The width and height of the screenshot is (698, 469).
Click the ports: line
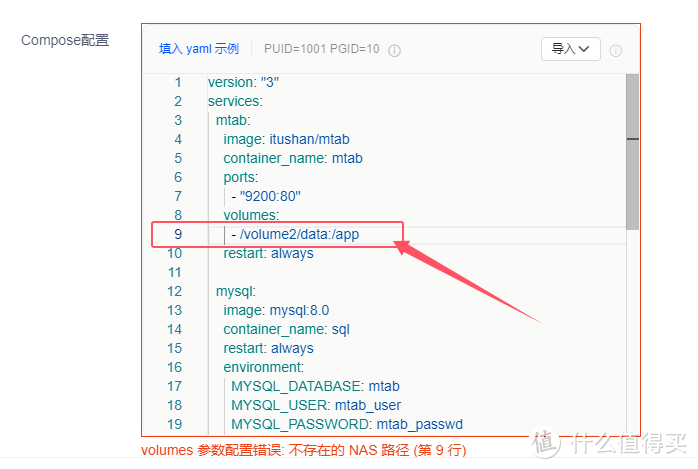tap(240, 178)
